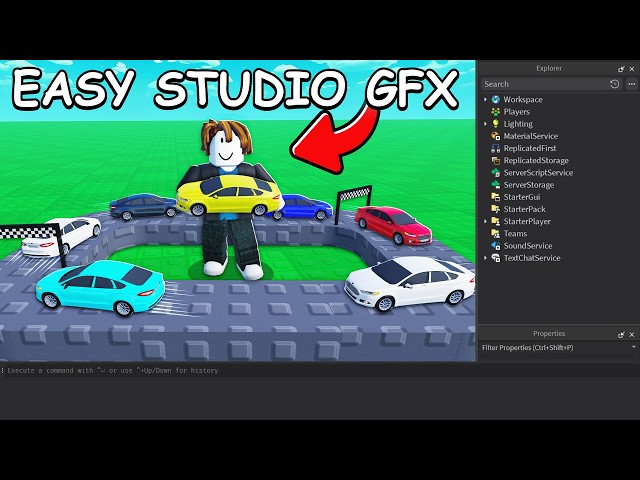This screenshot has width=640, height=480.
Task: Click the SoundService speaker icon
Action: pos(496,246)
